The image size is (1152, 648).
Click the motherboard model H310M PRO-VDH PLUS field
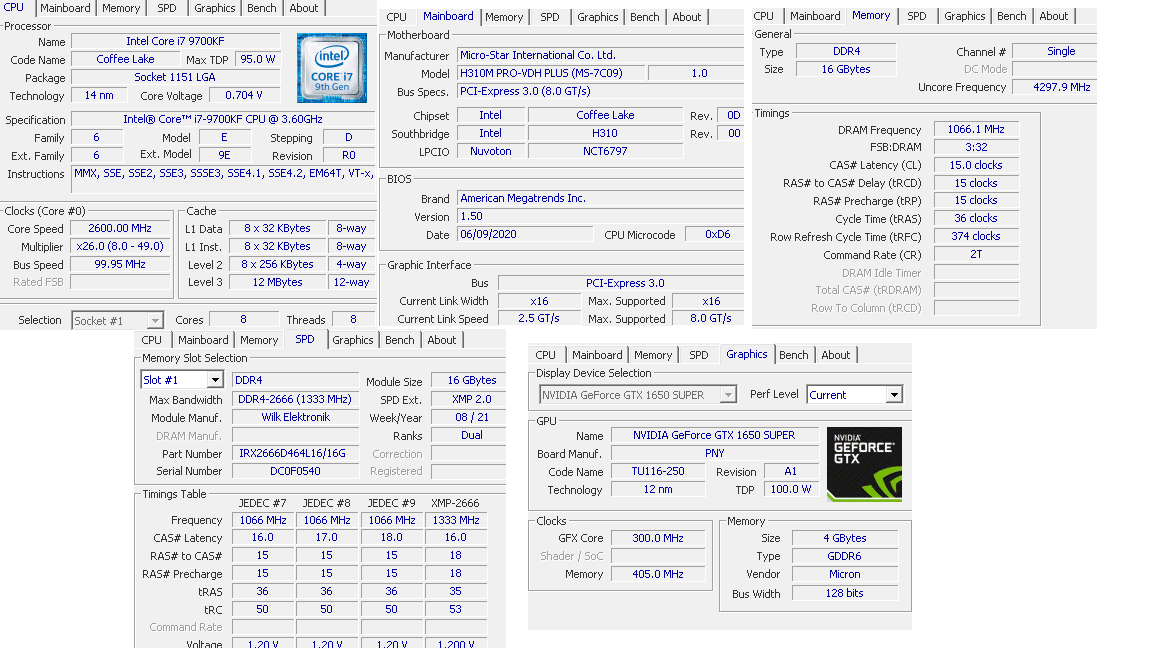550,73
